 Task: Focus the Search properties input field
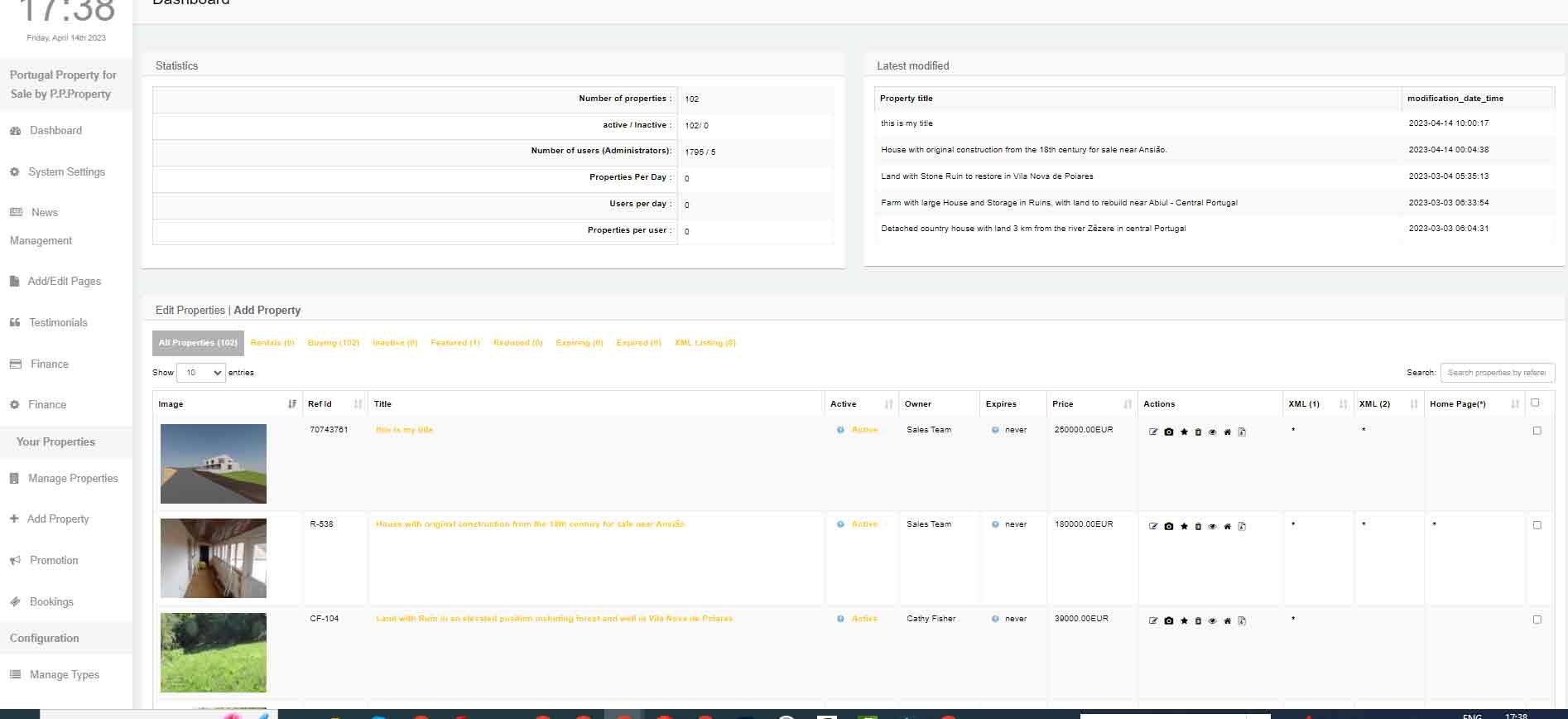coord(1498,373)
